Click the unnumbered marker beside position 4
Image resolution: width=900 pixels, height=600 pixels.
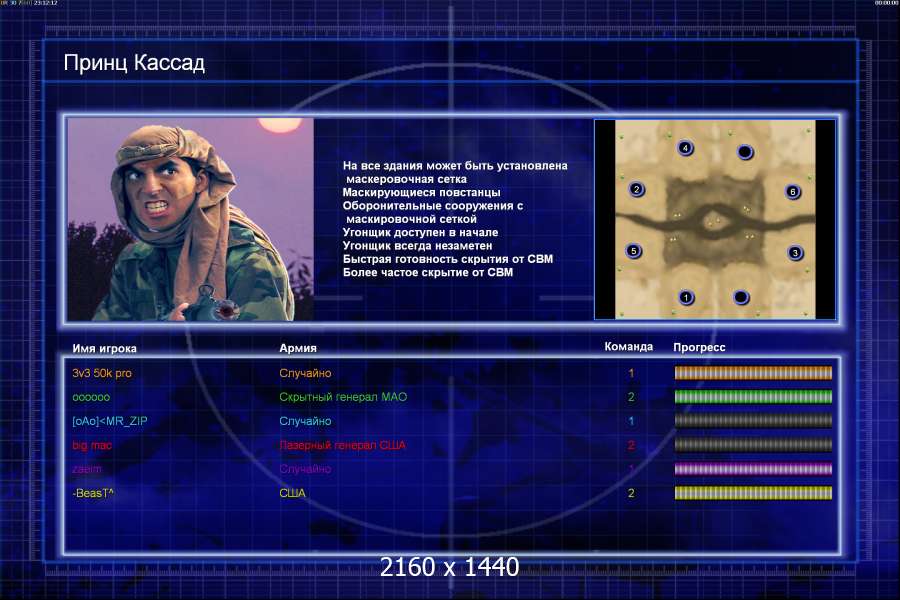tap(745, 152)
